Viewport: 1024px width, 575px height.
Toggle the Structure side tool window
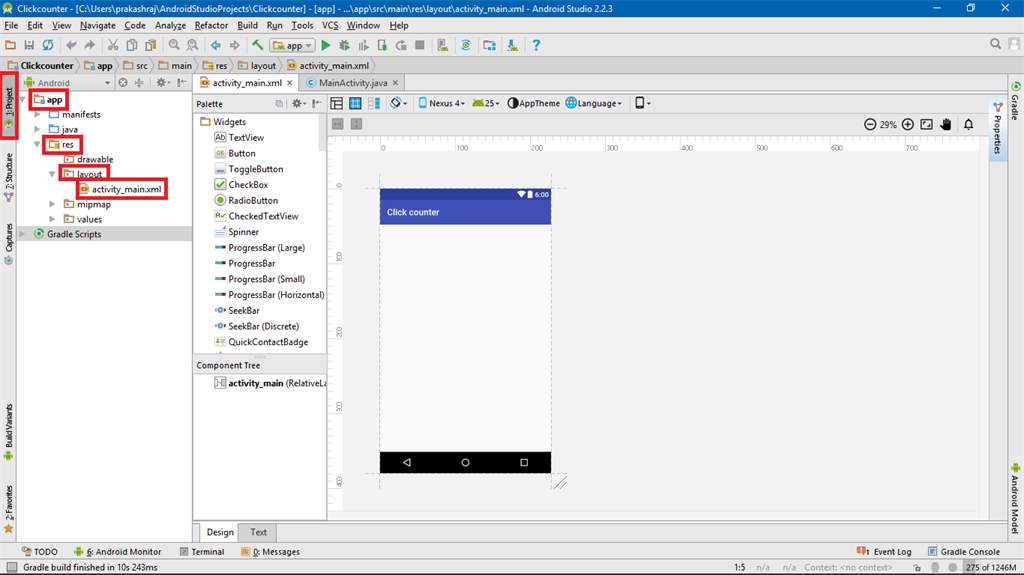coord(9,176)
